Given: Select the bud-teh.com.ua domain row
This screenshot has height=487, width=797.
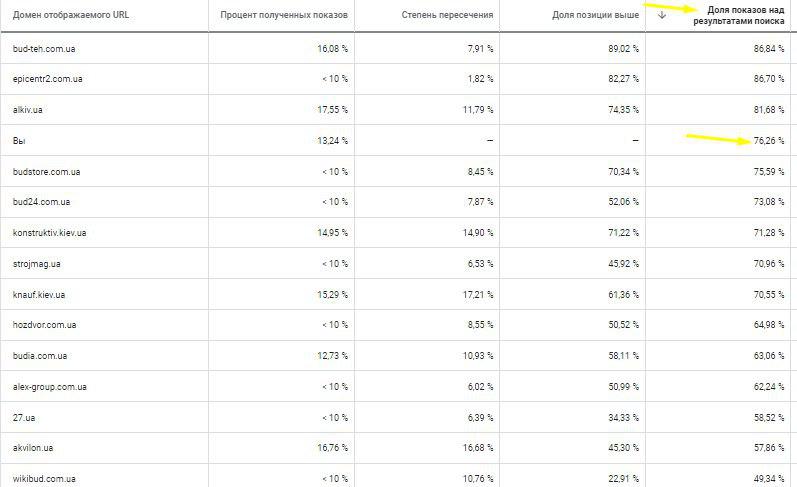Looking at the screenshot, I should [44, 48].
